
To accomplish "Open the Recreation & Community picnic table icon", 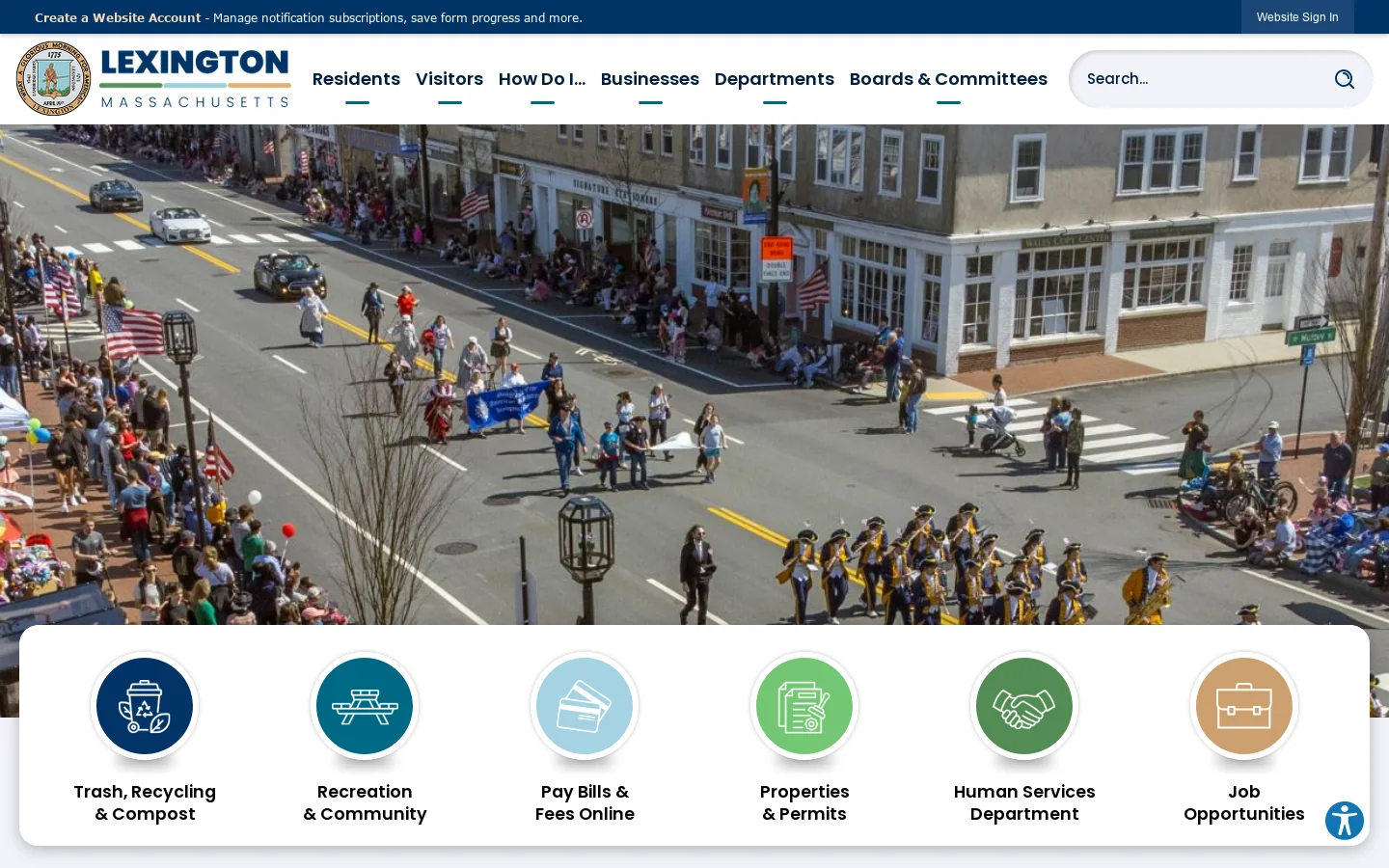I will click(365, 706).
